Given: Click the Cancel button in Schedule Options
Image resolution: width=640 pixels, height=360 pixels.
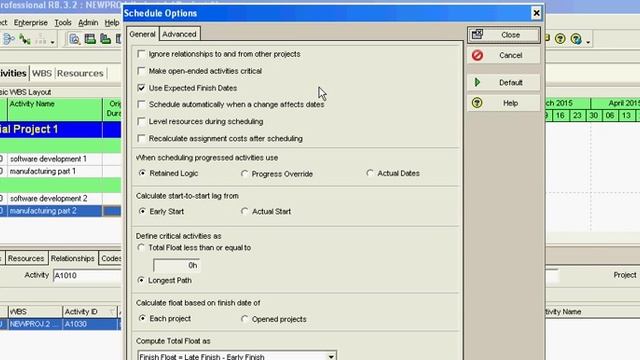Looking at the screenshot, I should tap(504, 56).
